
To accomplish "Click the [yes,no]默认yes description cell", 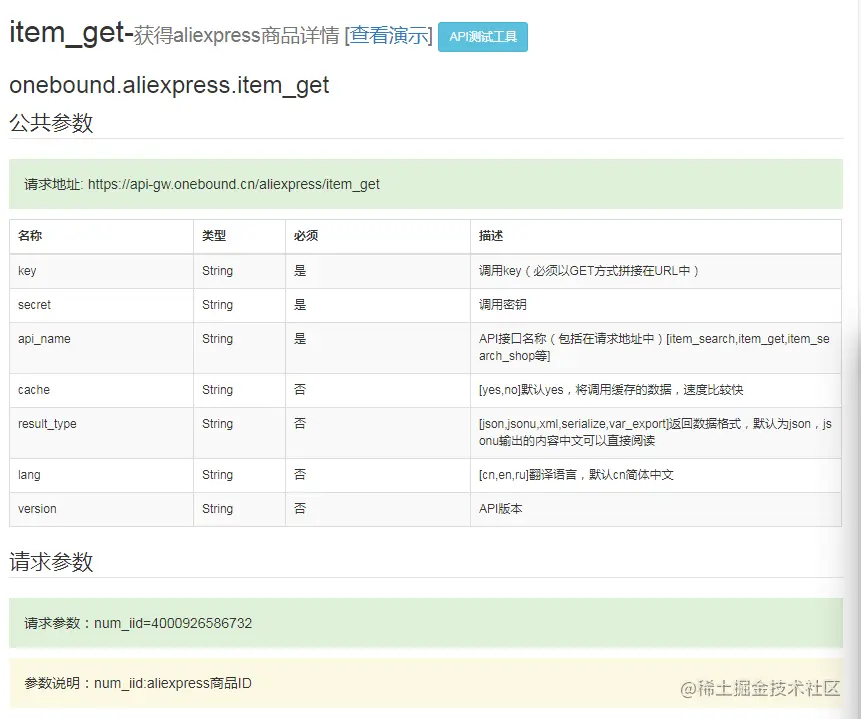I will [x=656, y=390].
